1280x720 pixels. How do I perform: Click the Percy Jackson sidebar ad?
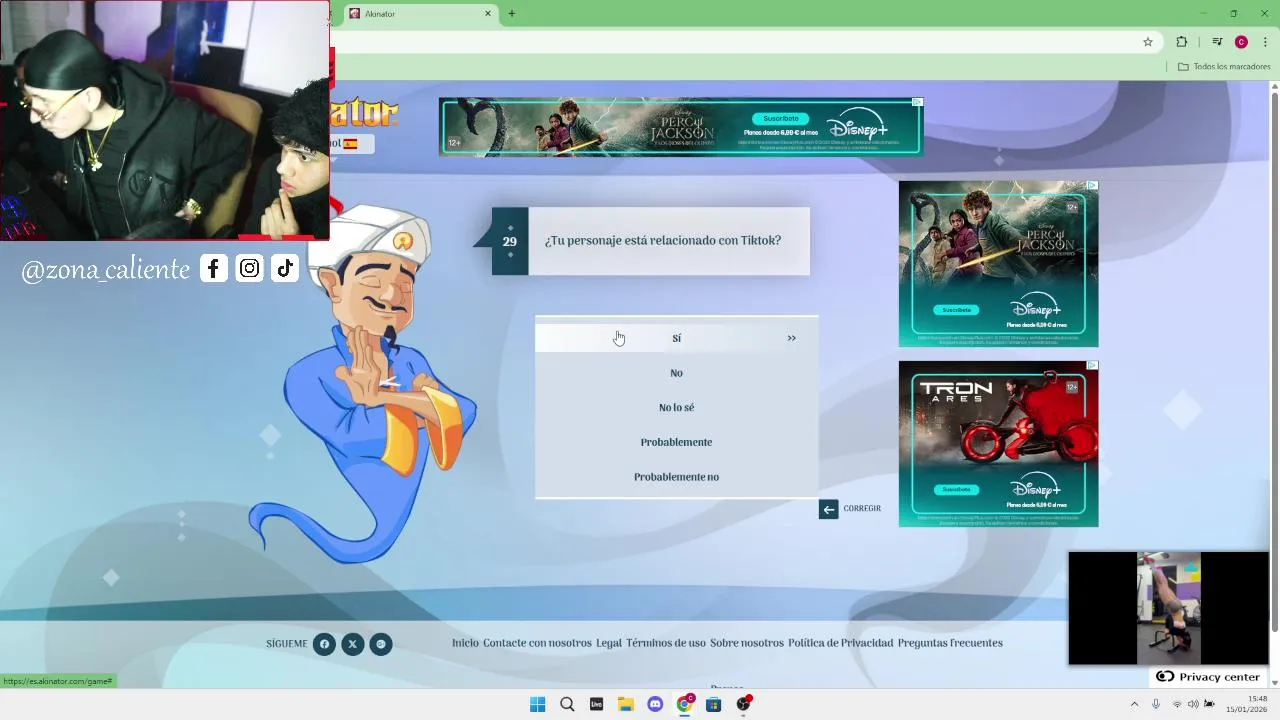click(x=998, y=264)
